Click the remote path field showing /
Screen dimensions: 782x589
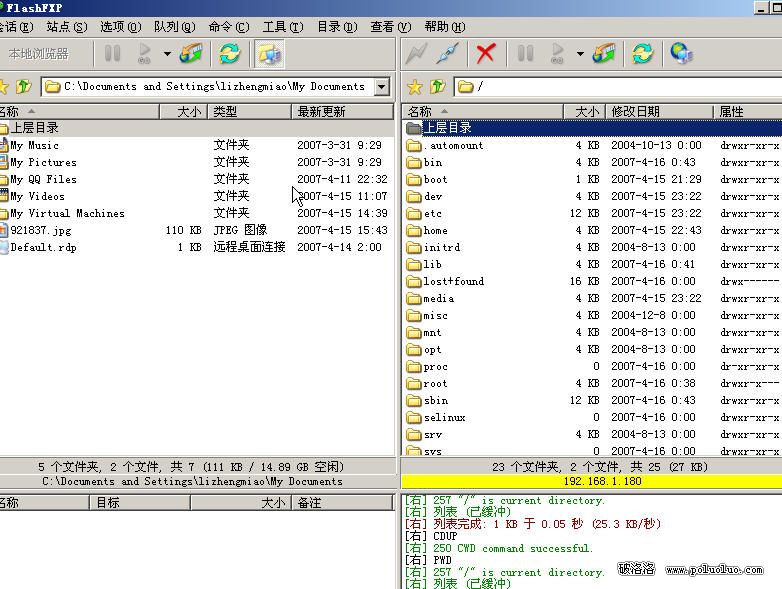pos(618,87)
